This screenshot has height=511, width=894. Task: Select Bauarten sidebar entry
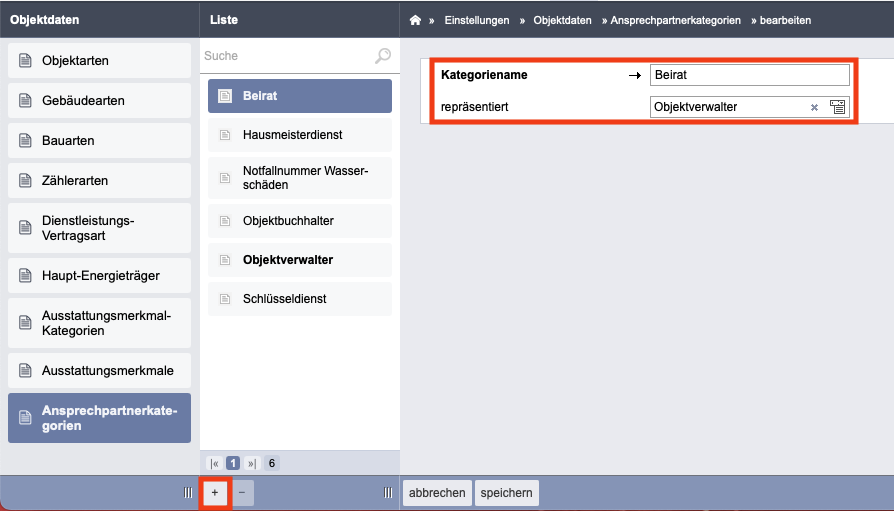point(99,140)
